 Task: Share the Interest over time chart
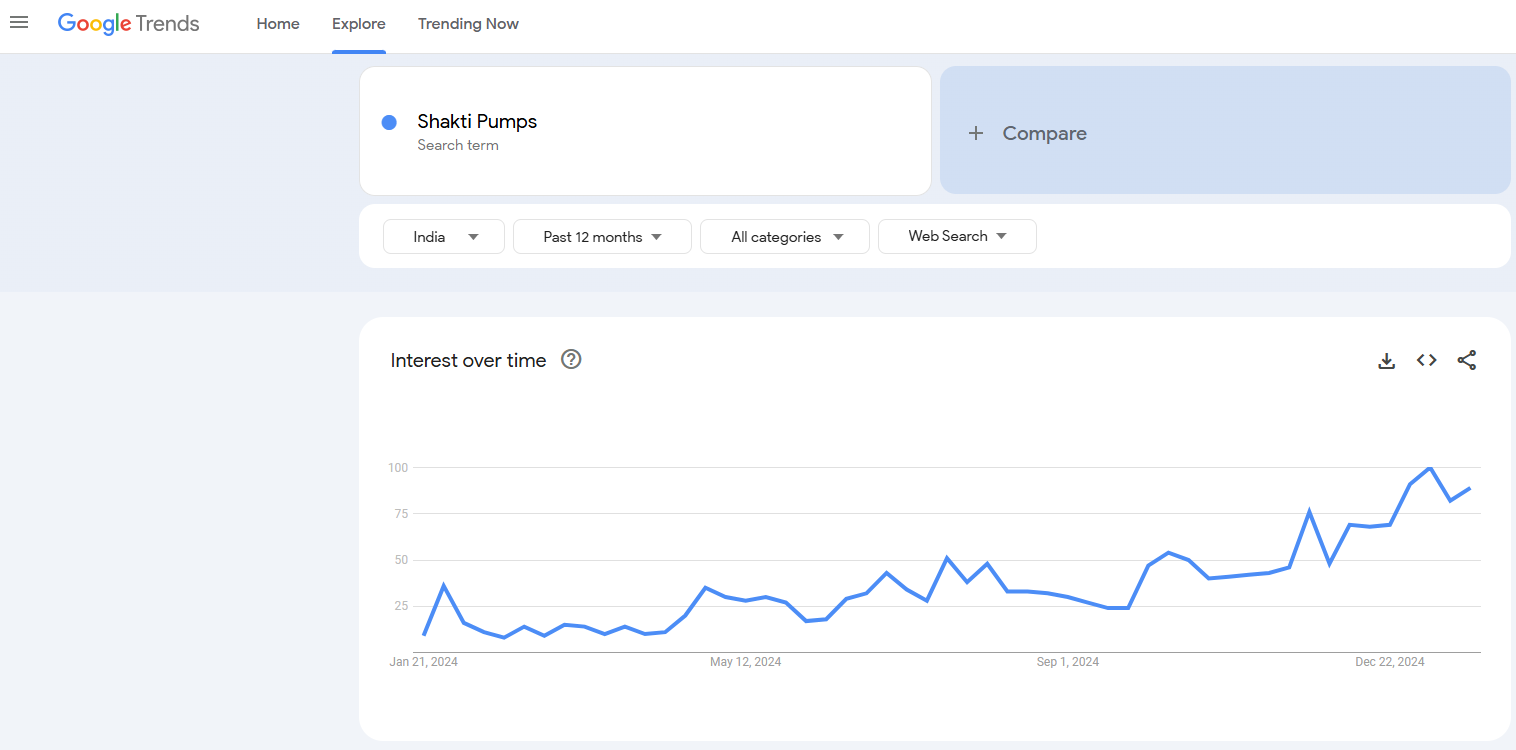(x=1467, y=360)
